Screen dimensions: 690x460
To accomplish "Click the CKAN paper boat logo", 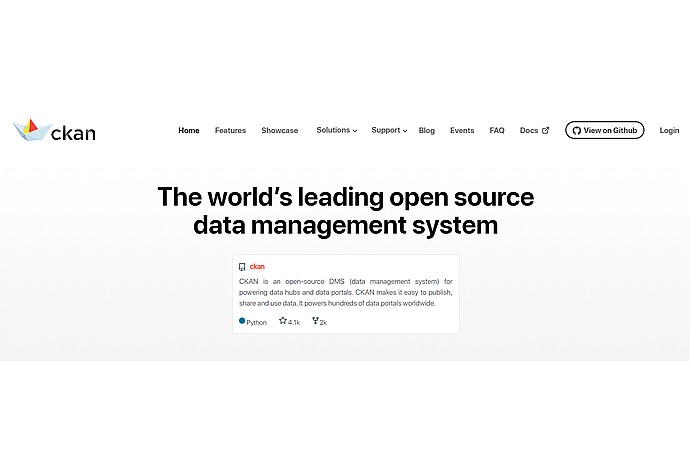I will (x=32, y=130).
